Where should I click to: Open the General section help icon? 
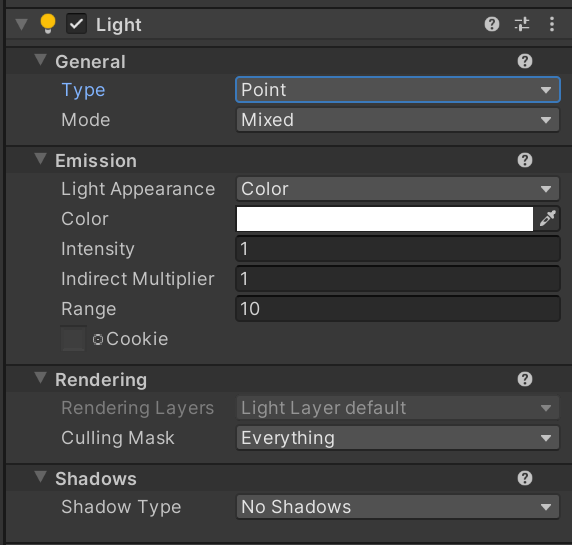click(x=525, y=61)
